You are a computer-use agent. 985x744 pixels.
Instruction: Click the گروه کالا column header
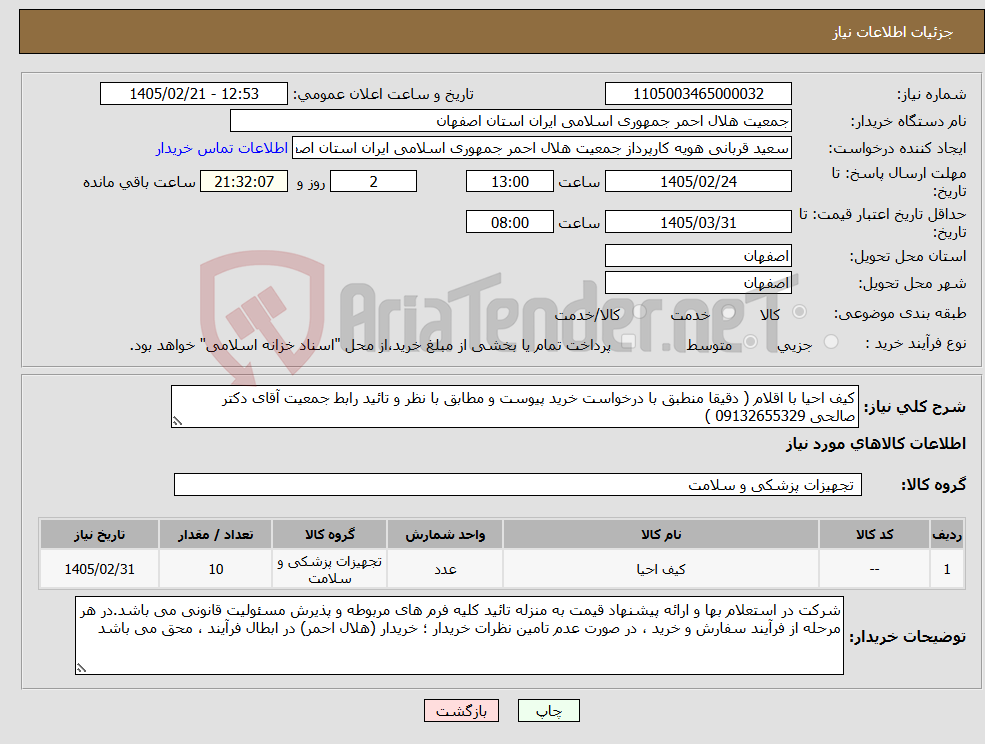point(330,534)
